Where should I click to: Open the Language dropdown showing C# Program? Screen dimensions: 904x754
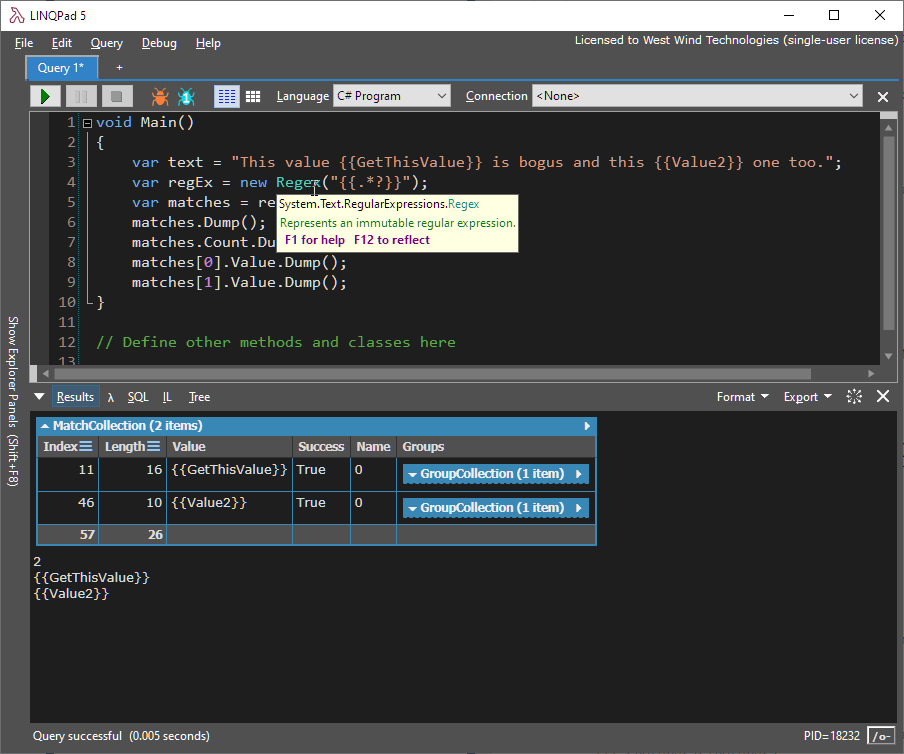click(393, 96)
